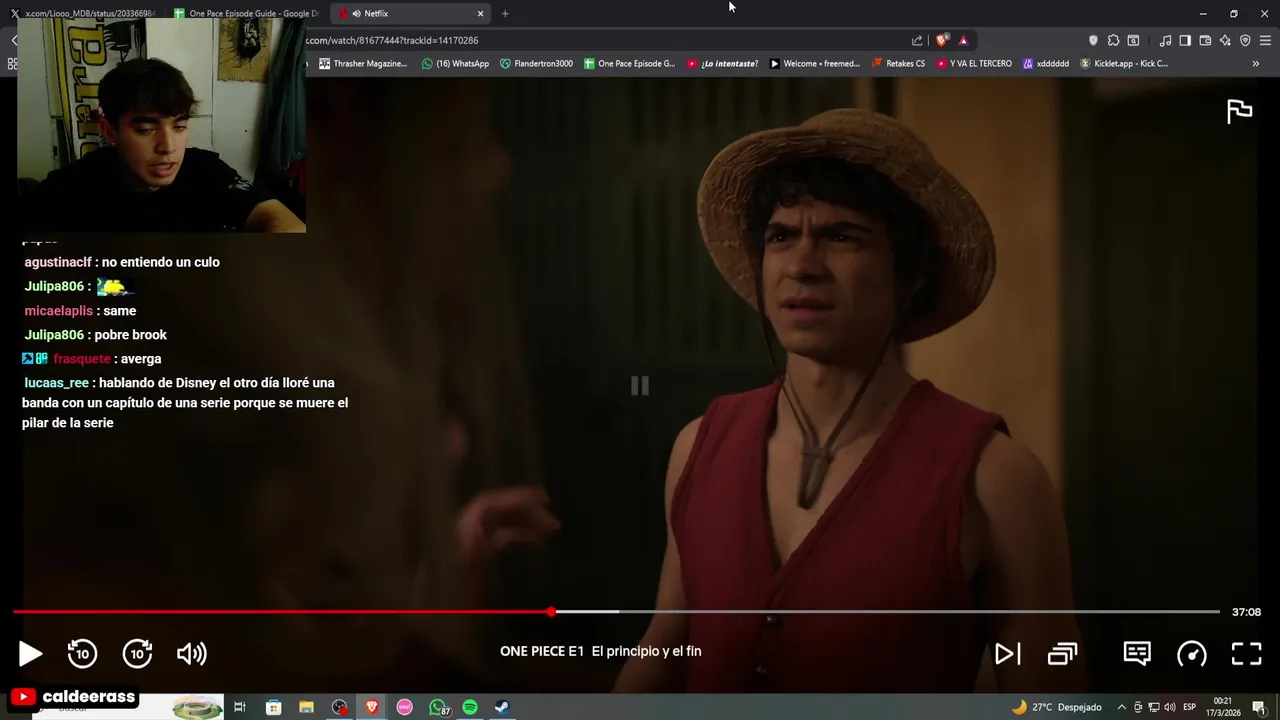
Task: Open the Thrasher Magazine bookmark
Action: 362,63
